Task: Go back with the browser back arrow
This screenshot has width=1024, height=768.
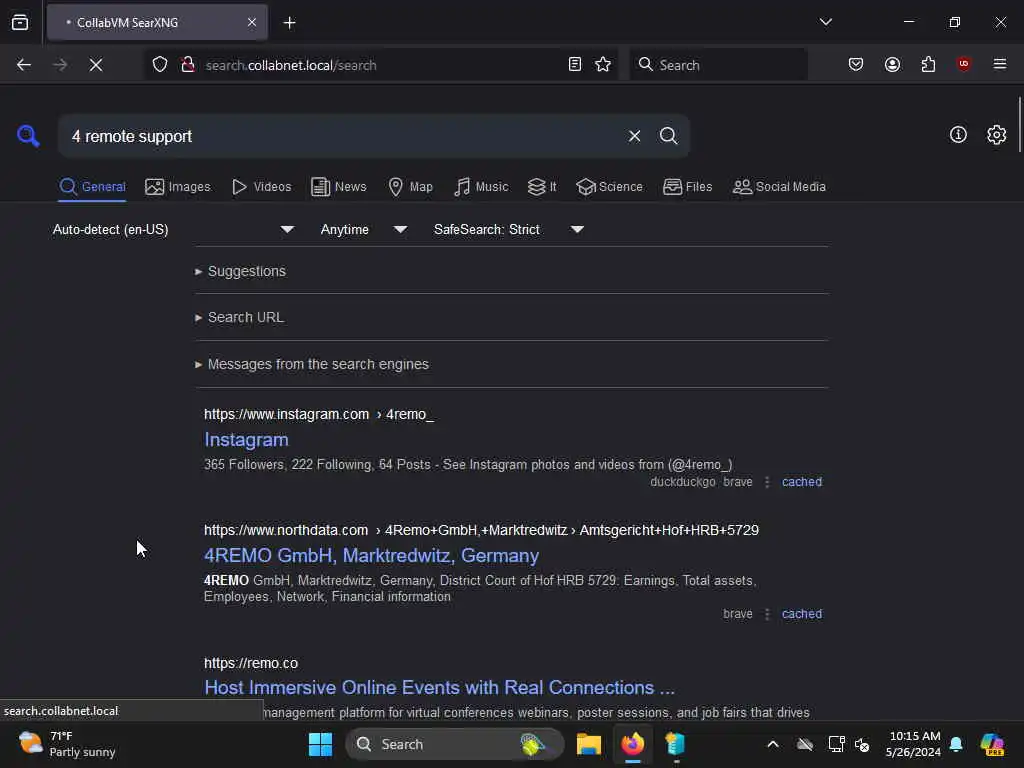Action: (24, 65)
